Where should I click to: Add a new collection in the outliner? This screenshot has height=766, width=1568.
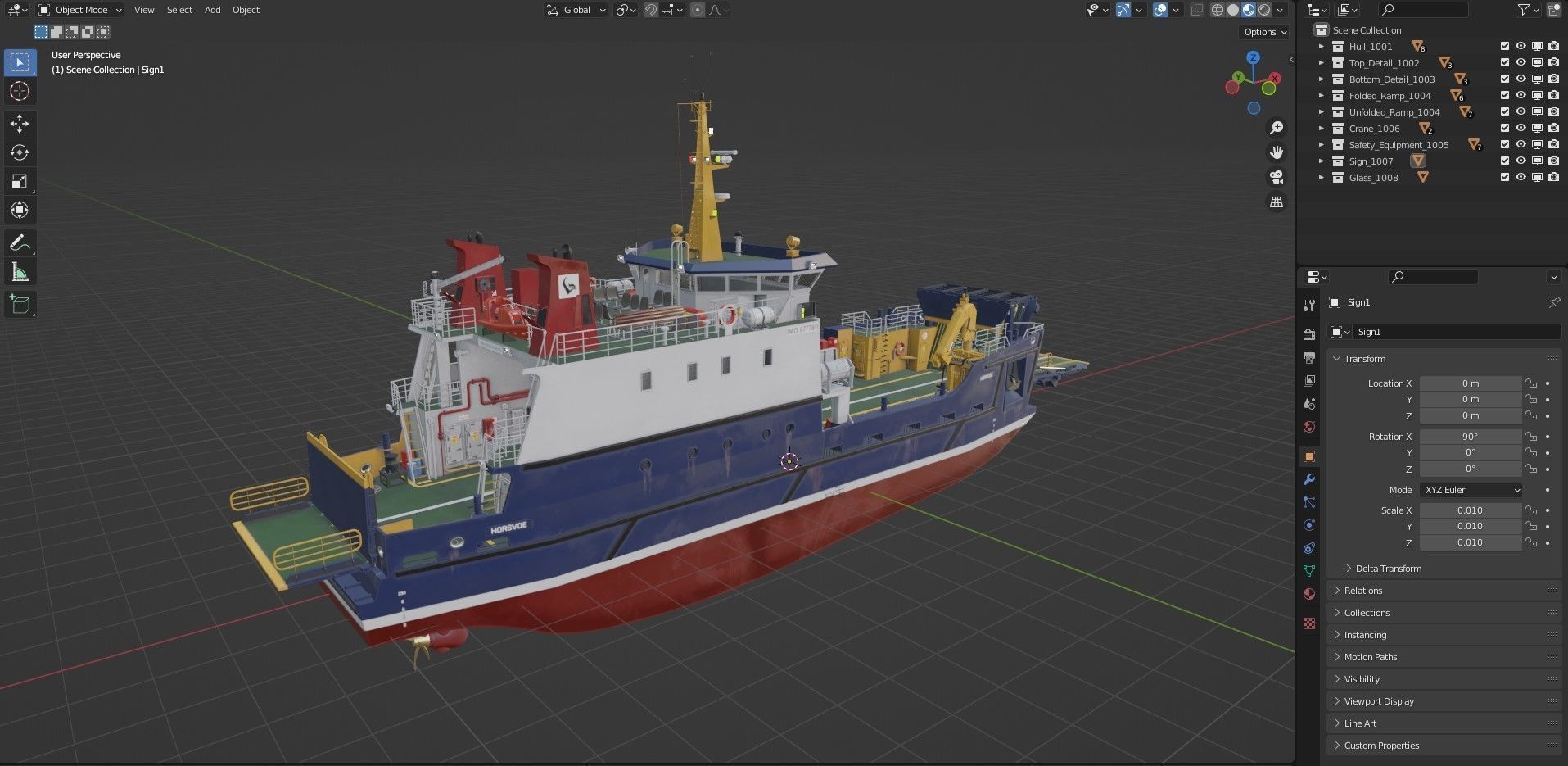[x=1552, y=10]
